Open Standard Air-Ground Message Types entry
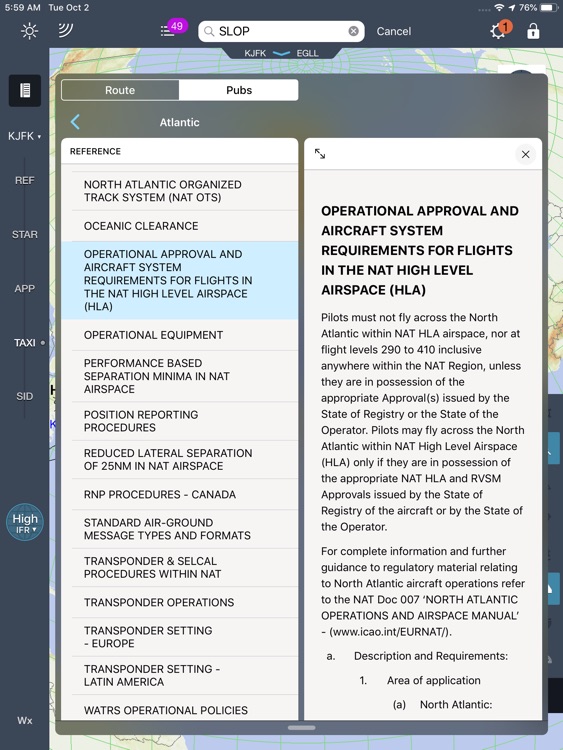This screenshot has height=750, width=563. point(180,529)
